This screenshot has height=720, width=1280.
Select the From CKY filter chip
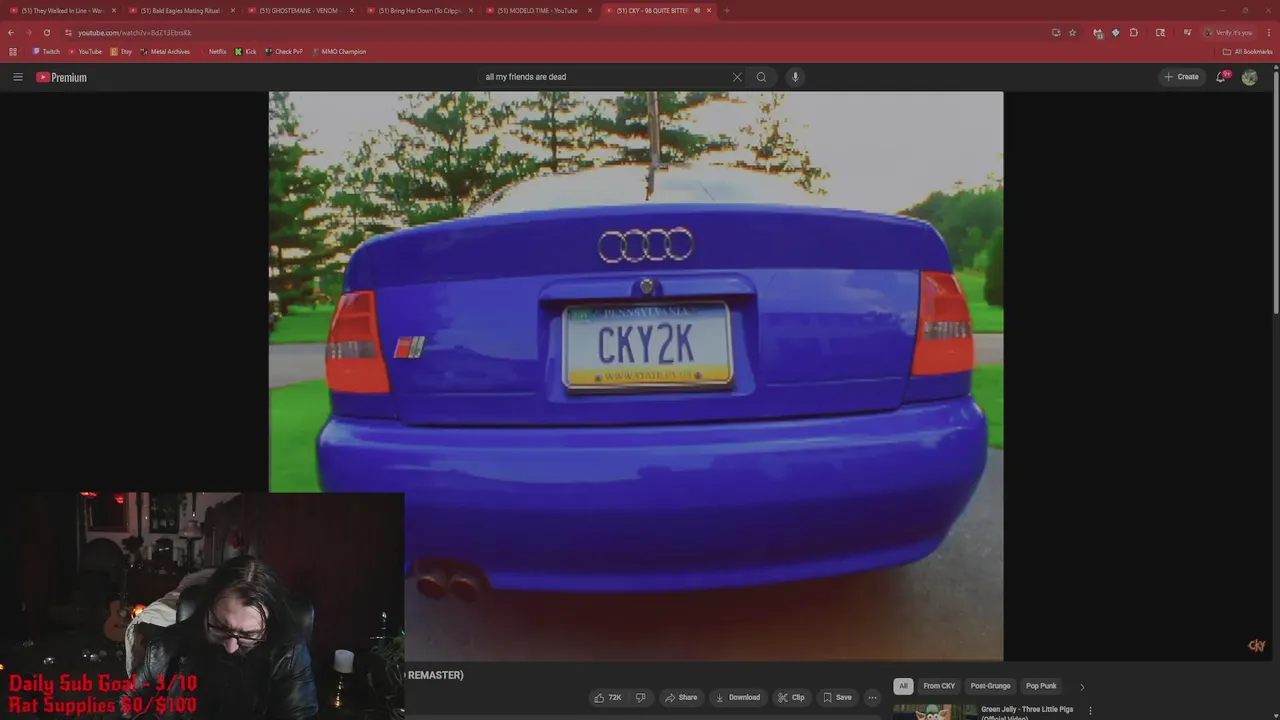[939, 686]
